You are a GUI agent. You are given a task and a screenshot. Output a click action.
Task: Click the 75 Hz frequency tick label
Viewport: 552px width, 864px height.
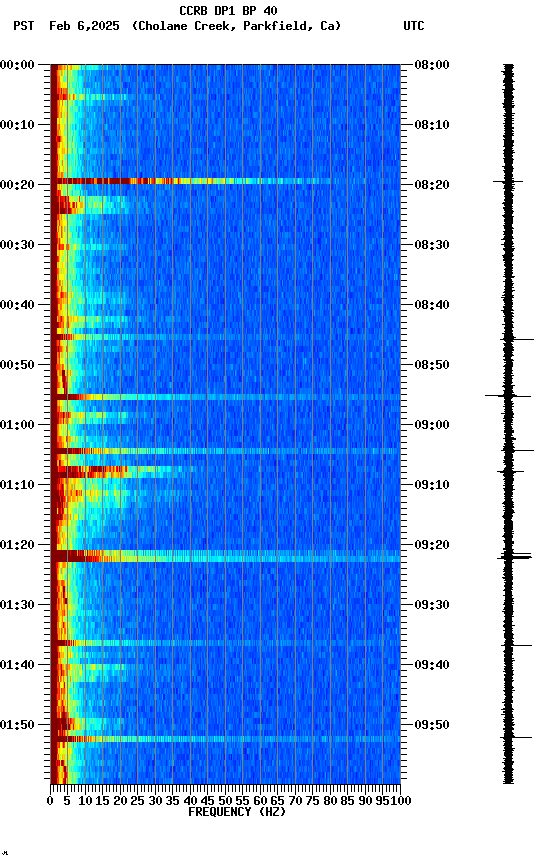point(312,801)
